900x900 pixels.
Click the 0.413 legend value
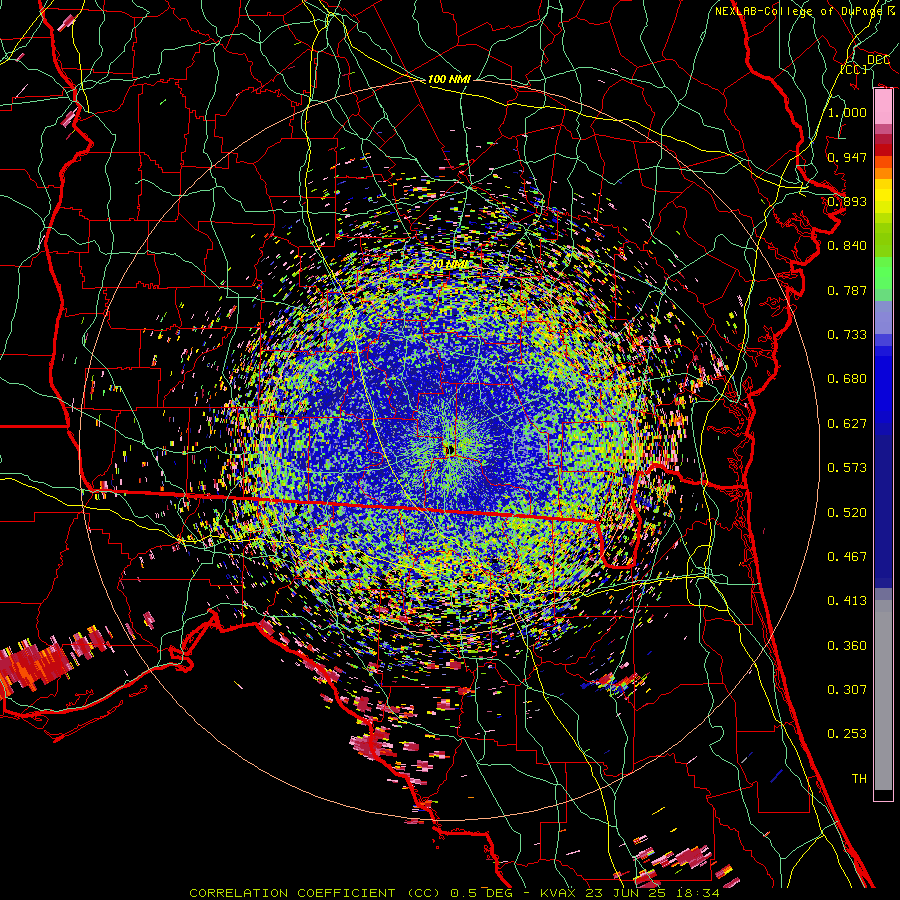(x=847, y=601)
